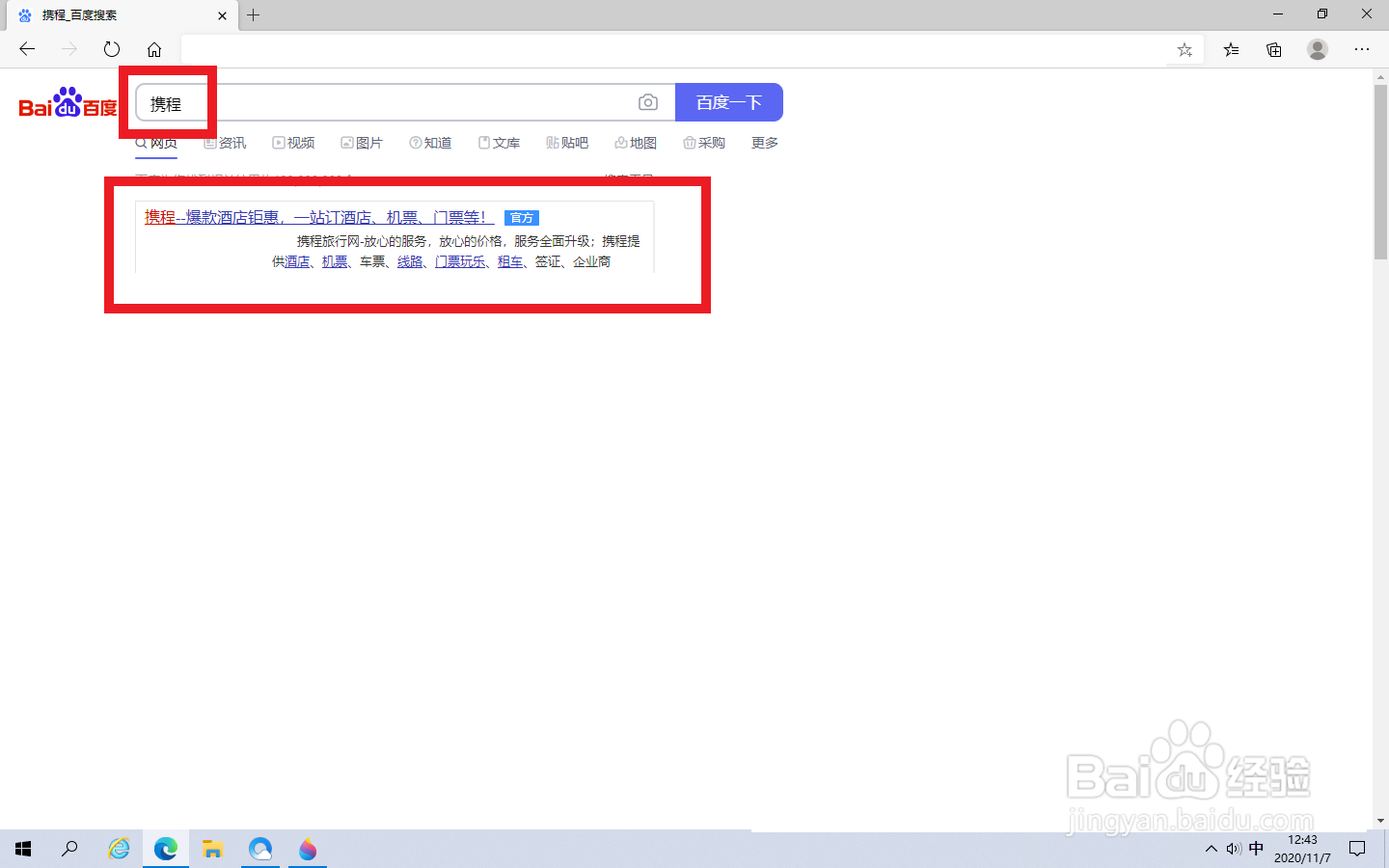Image resolution: width=1389 pixels, height=868 pixels.
Task: Open the Collections icon
Action: [1274, 49]
